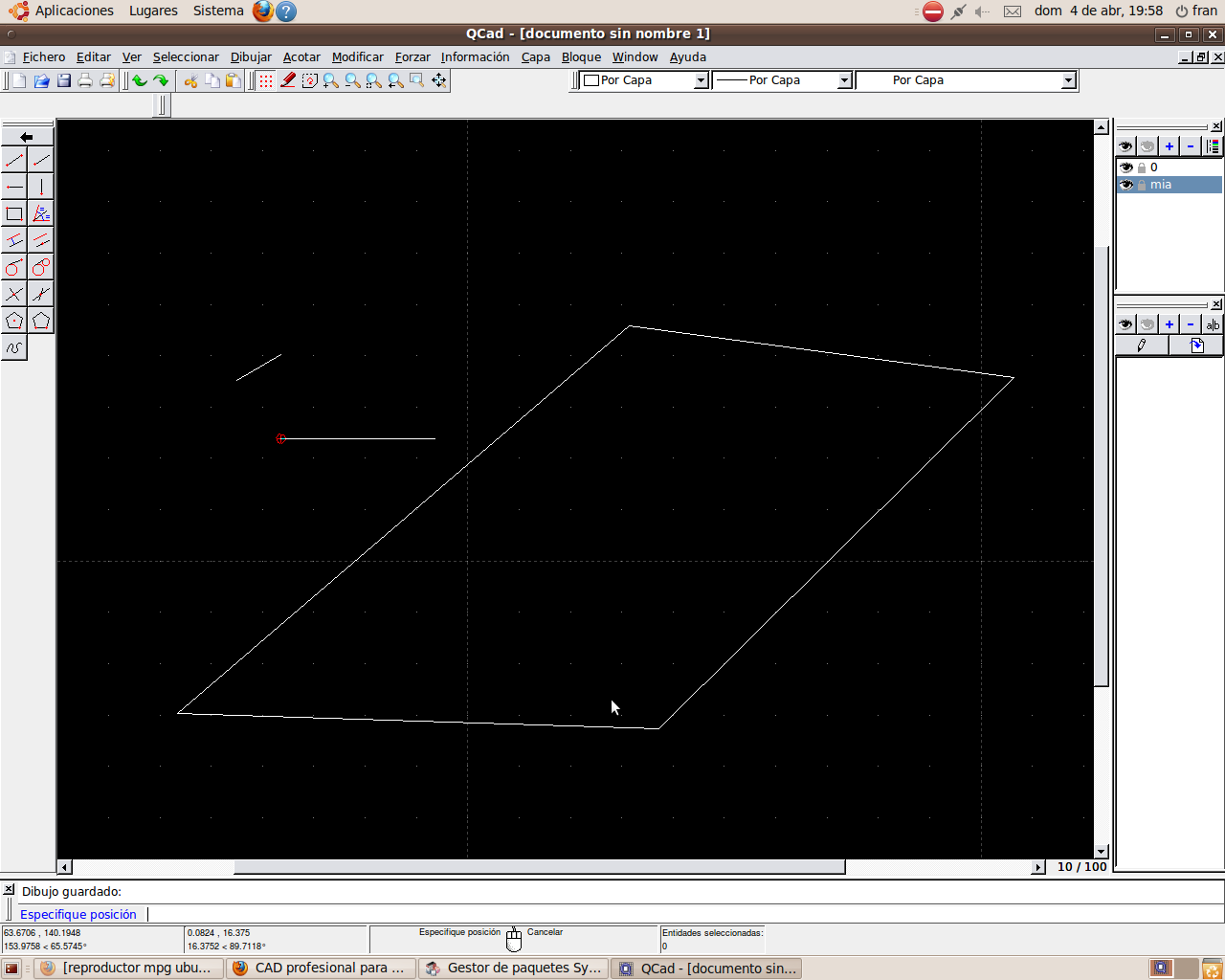Select the Tangent from point to circle tool
The image size is (1225, 980).
click(14, 267)
